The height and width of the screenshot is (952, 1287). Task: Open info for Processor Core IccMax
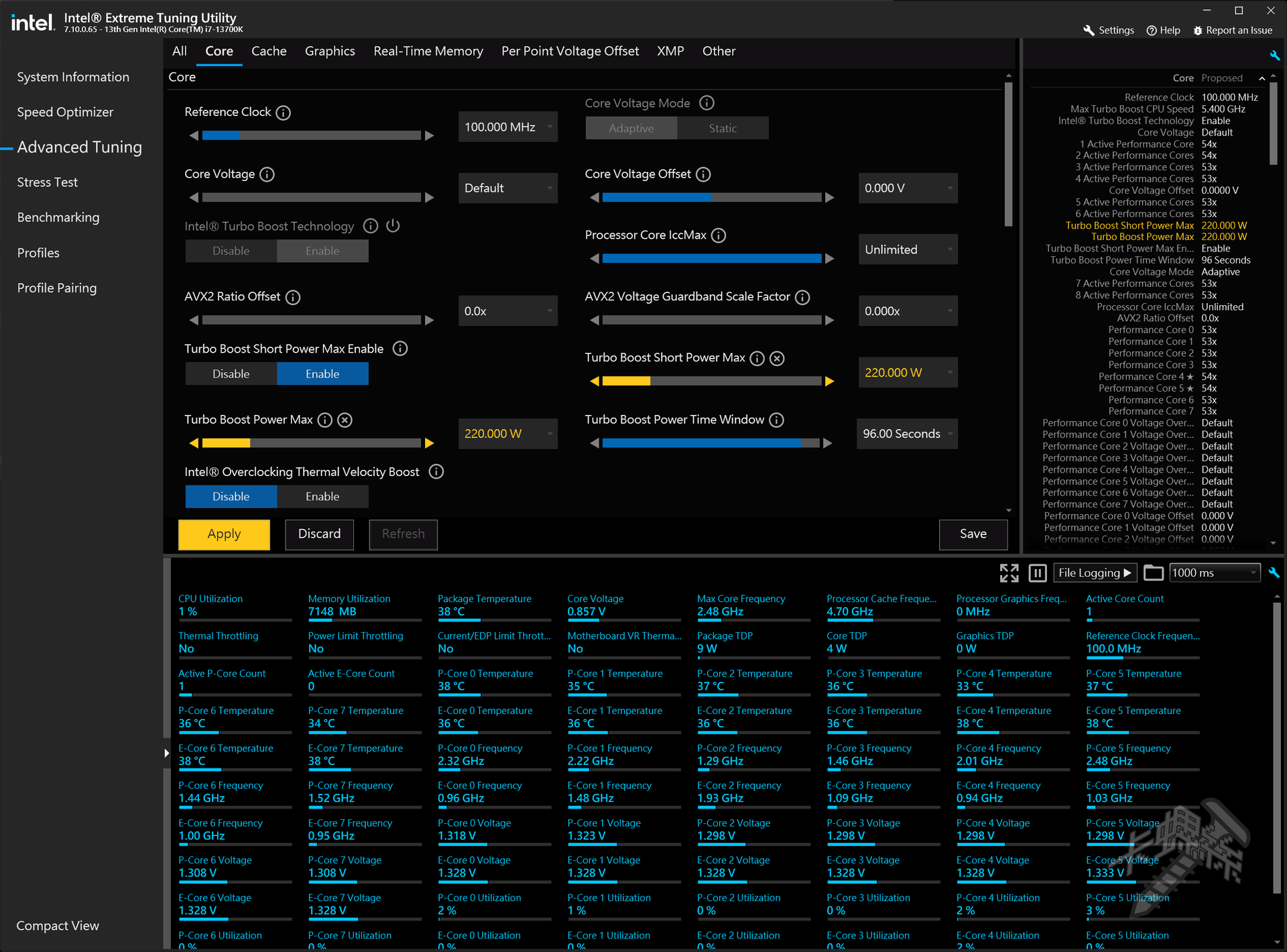point(719,235)
